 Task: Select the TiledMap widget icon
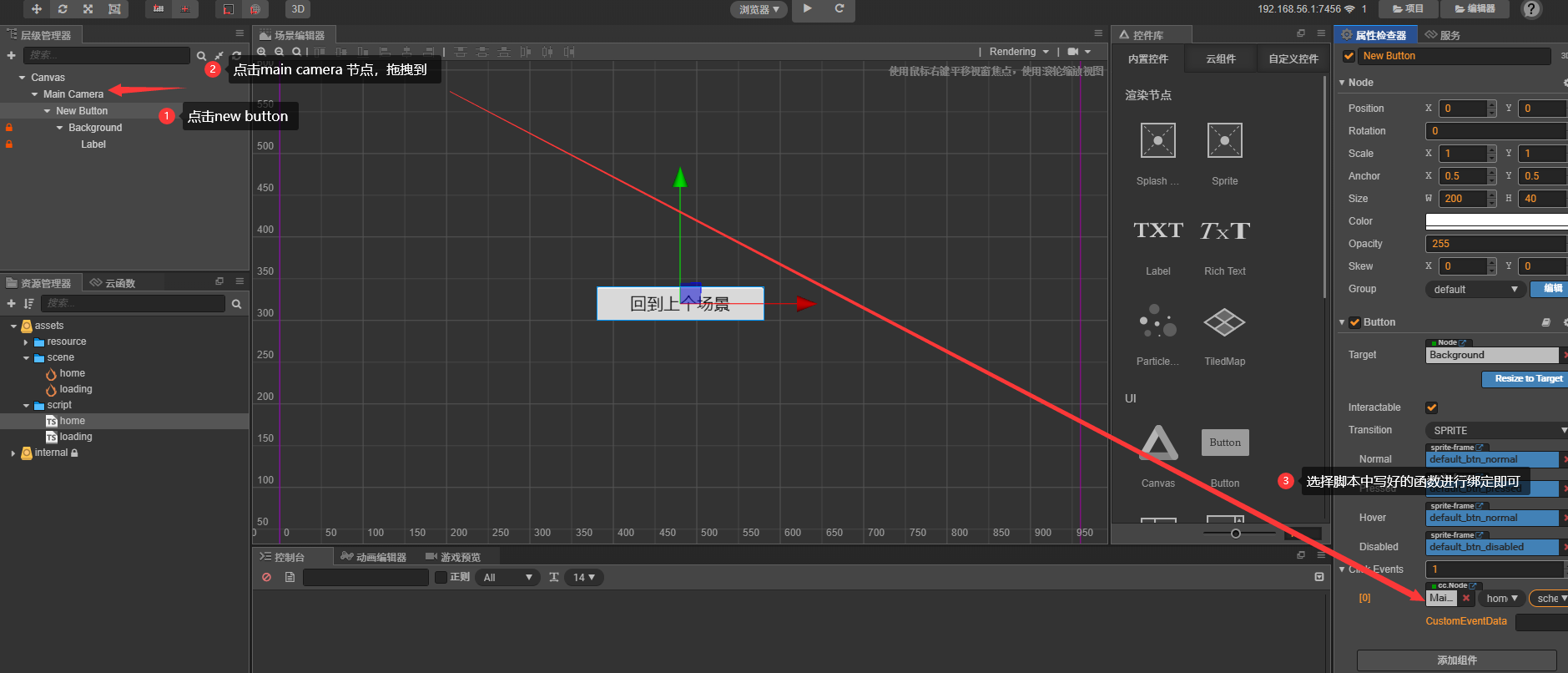click(1225, 321)
